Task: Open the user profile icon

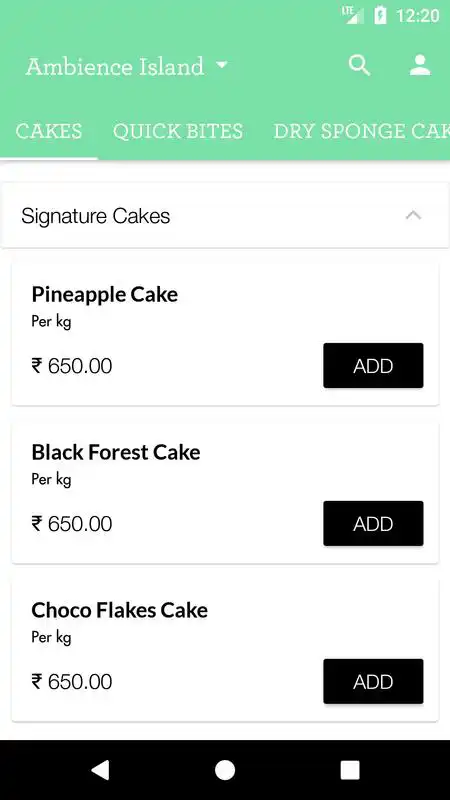Action: (x=420, y=65)
